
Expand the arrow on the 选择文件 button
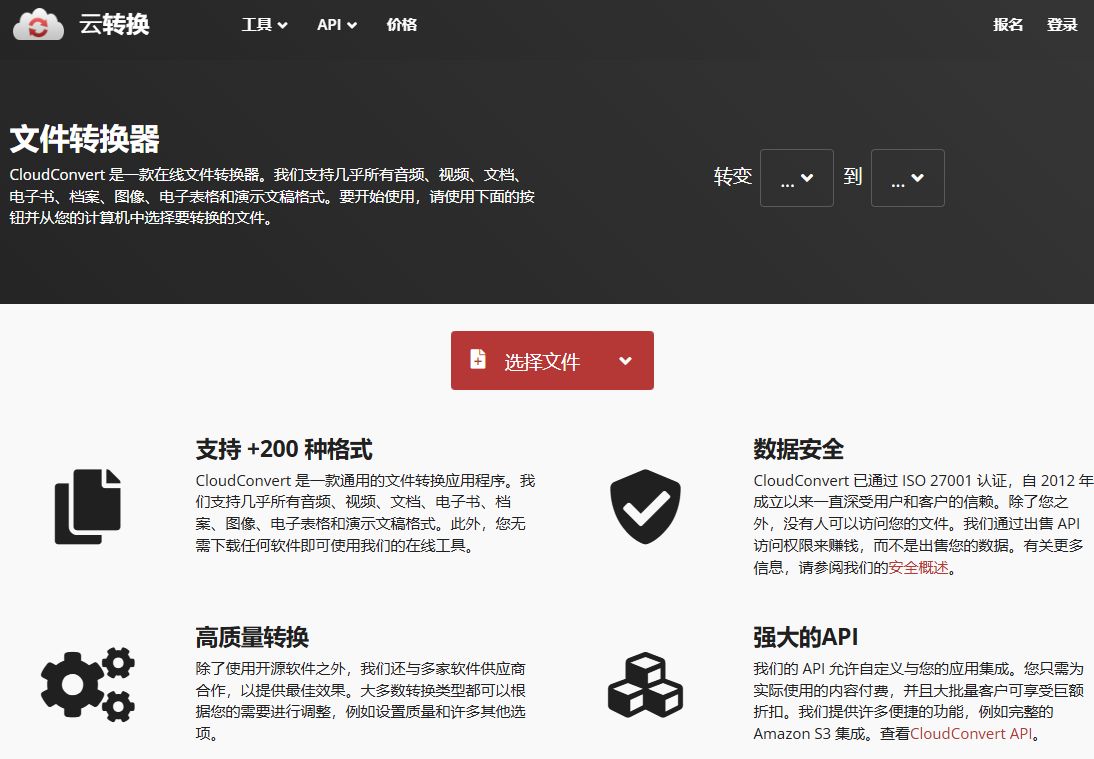pyautogui.click(x=625, y=361)
